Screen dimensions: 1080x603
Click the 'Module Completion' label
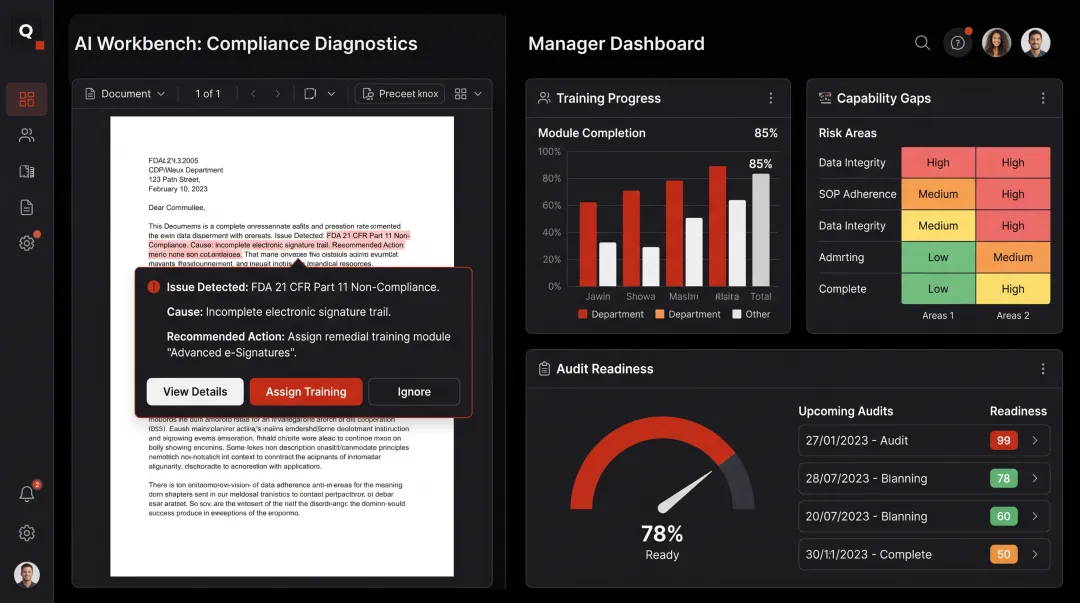pyautogui.click(x=592, y=133)
